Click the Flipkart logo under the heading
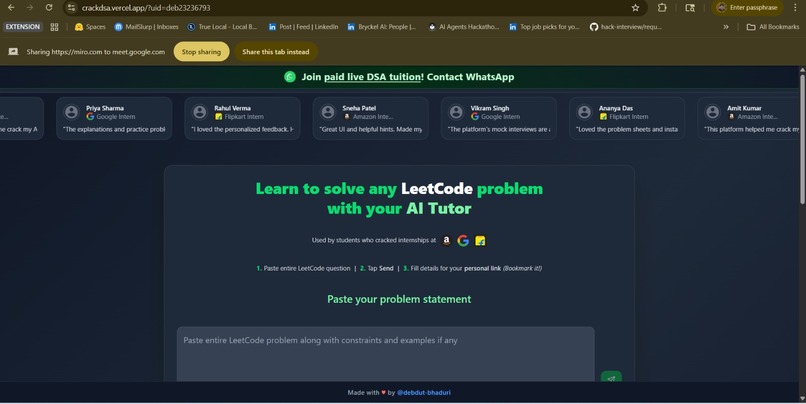 480,241
